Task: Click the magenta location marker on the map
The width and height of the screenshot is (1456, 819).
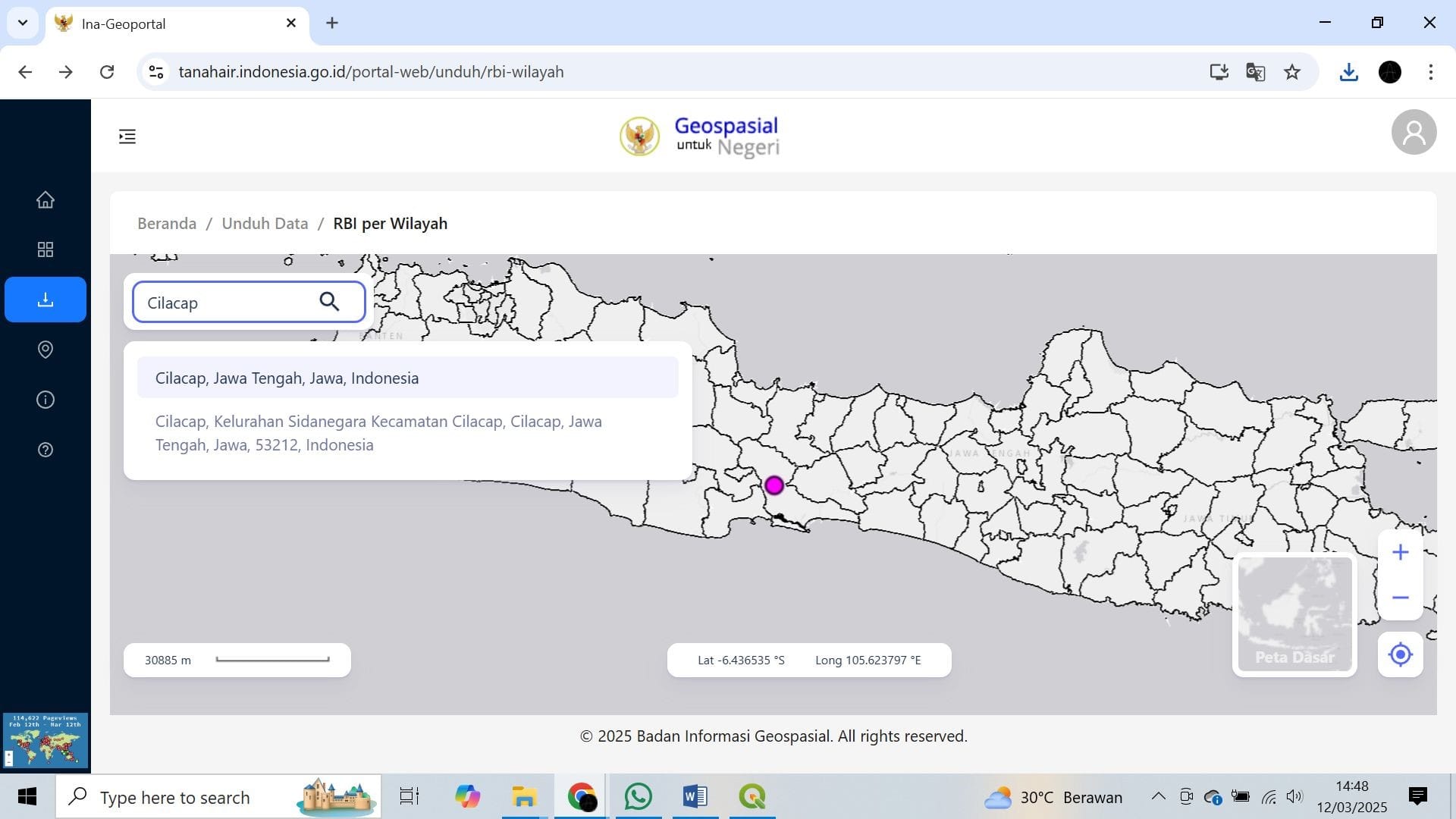Action: [773, 485]
